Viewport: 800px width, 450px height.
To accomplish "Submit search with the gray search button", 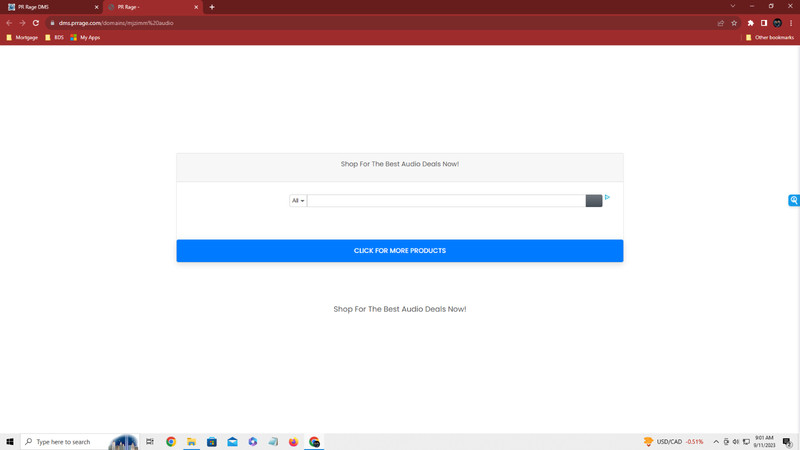I will 594,201.
